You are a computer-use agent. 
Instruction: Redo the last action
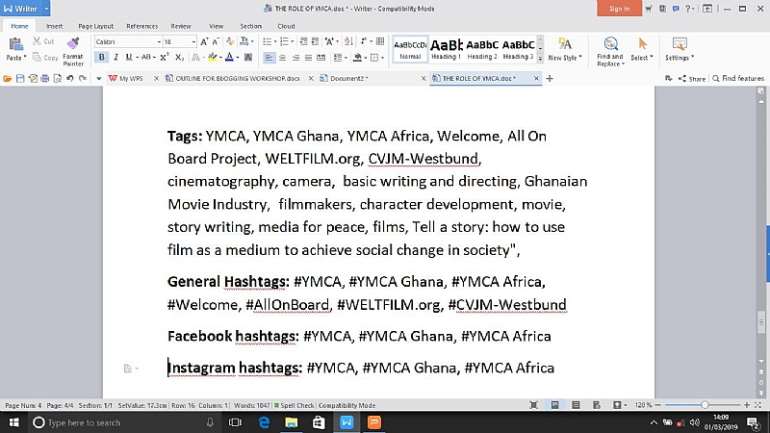(x=82, y=78)
